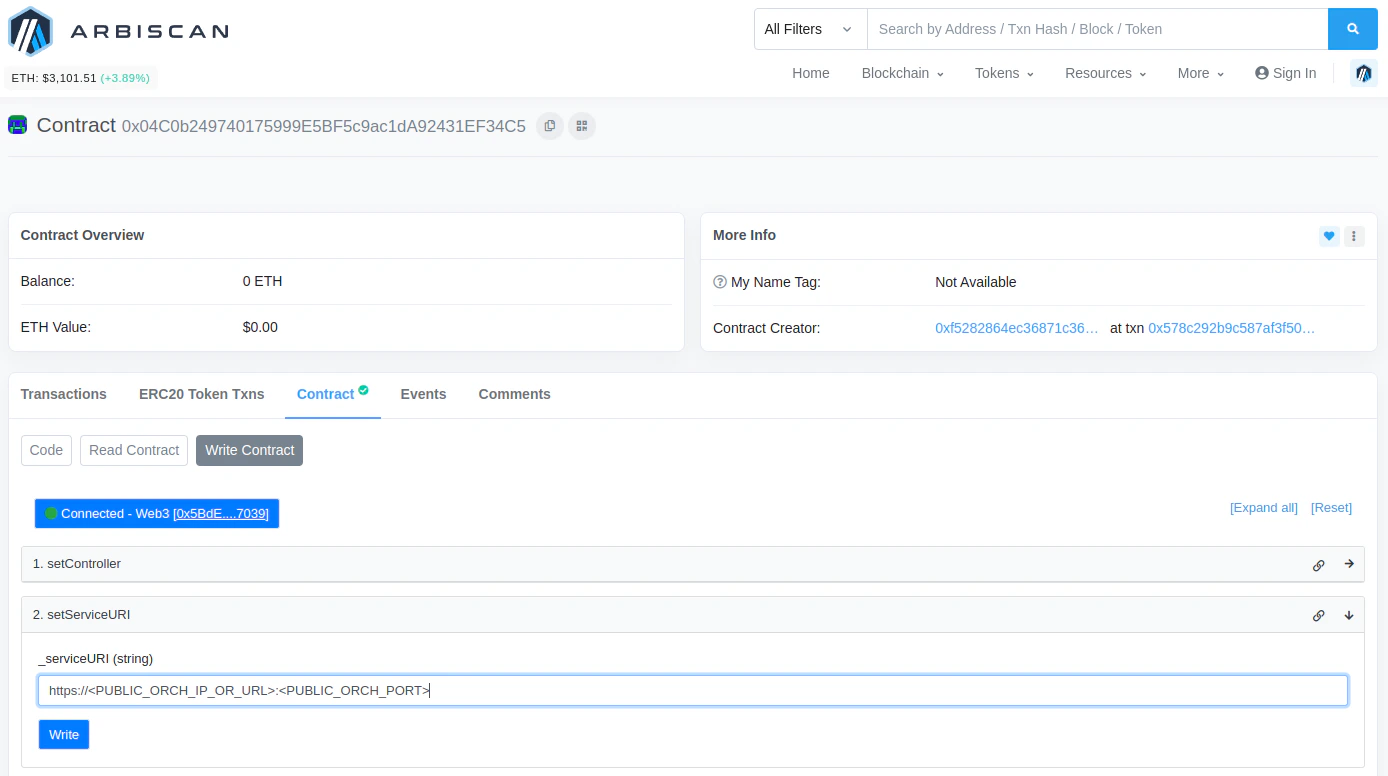Click the blue search magnifier button
The height and width of the screenshot is (776, 1388).
coord(1353,29)
